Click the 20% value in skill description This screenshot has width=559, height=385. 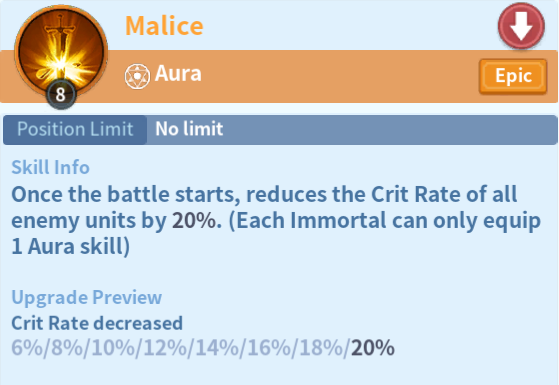point(195,221)
